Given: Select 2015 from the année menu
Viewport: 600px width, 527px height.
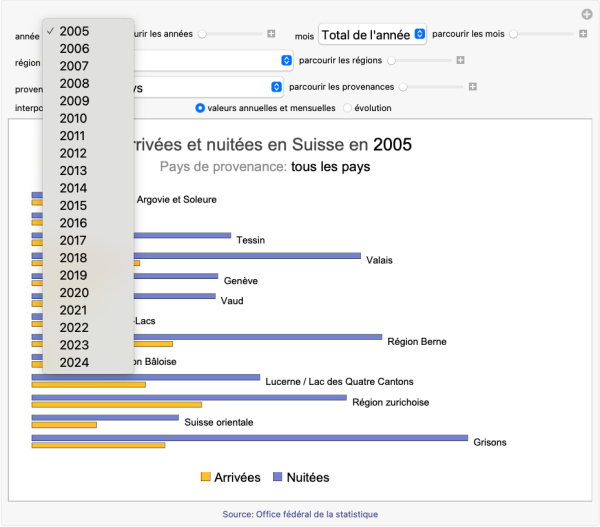Looking at the screenshot, I should coord(73,205).
